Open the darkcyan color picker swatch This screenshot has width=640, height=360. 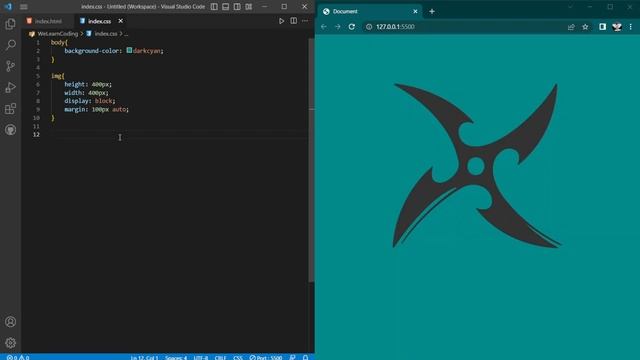[129, 50]
